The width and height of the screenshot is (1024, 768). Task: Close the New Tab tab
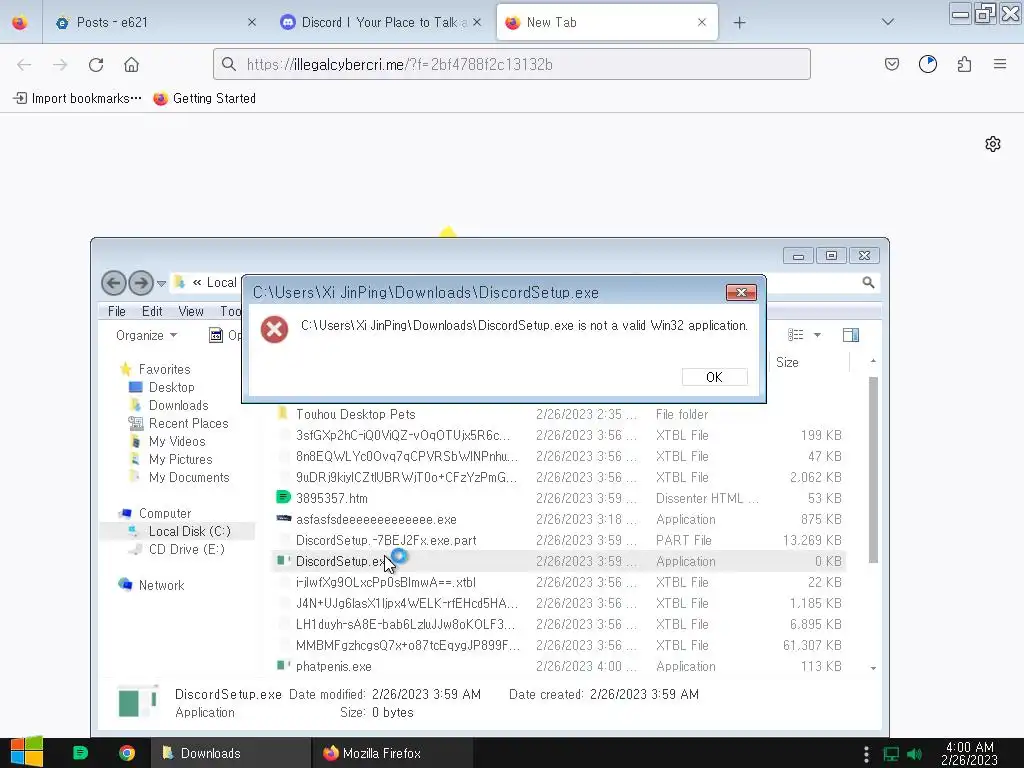coord(701,22)
